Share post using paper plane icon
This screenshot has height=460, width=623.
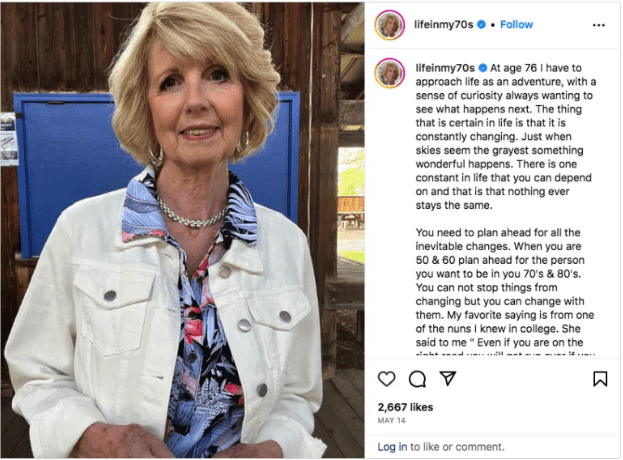(x=448, y=379)
